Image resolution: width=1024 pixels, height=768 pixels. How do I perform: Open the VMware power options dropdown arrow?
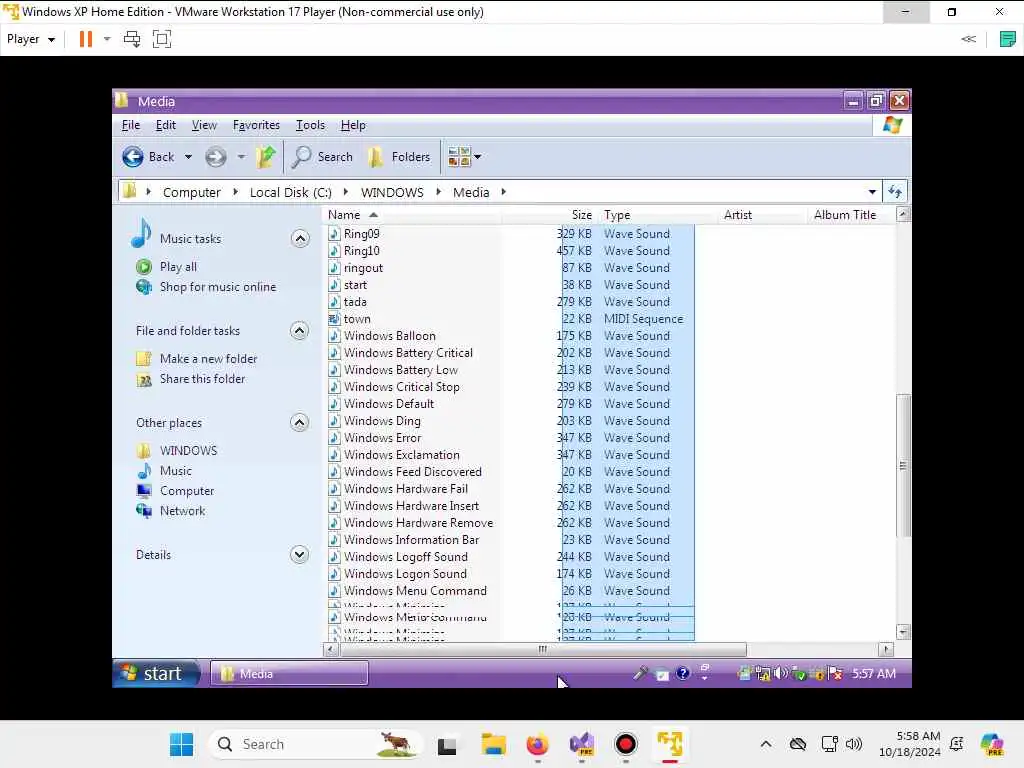click(x=107, y=39)
